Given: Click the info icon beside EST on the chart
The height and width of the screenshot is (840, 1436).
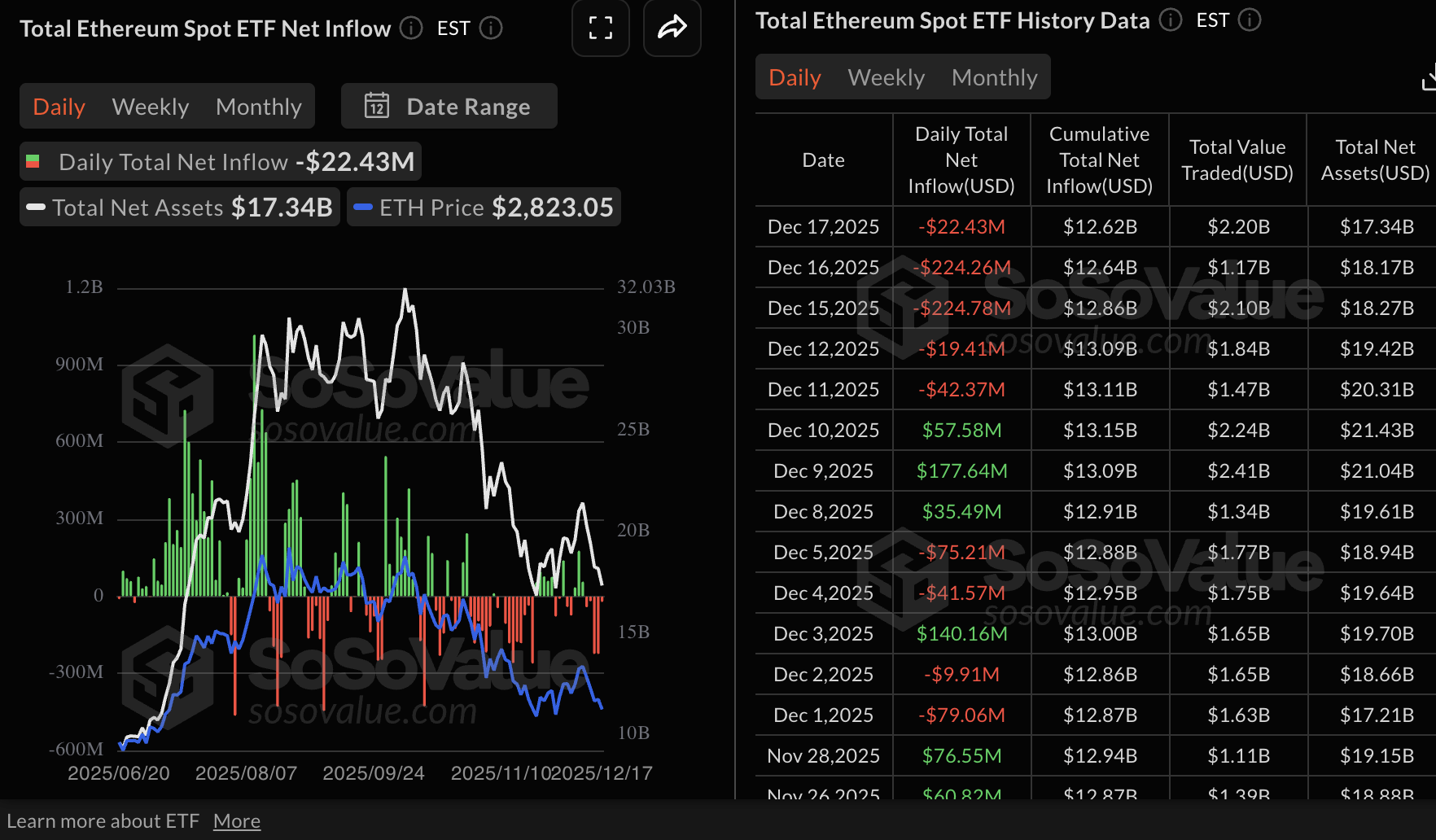Looking at the screenshot, I should point(491,28).
